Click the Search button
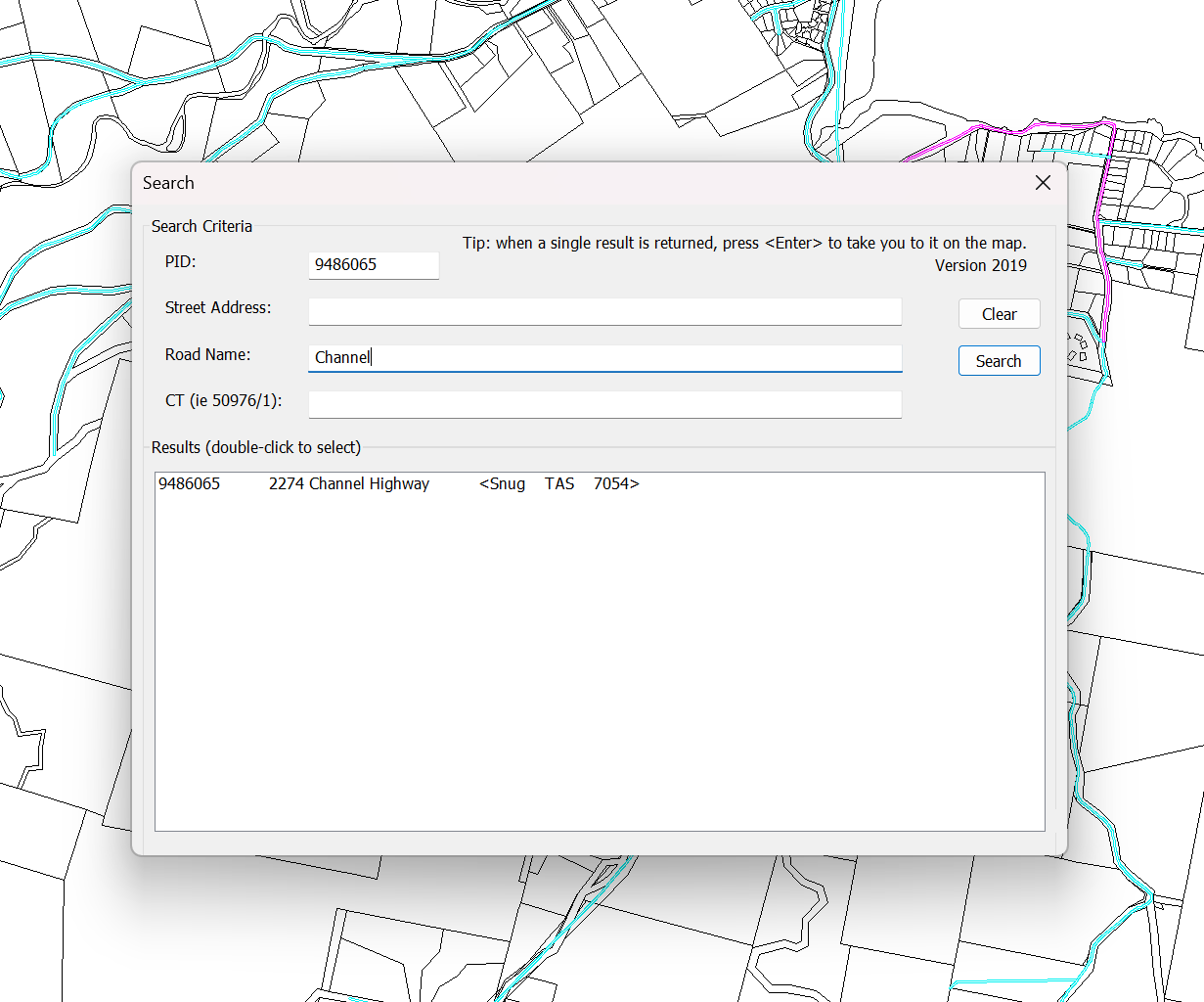The width and height of the screenshot is (1204, 1002). [x=999, y=361]
